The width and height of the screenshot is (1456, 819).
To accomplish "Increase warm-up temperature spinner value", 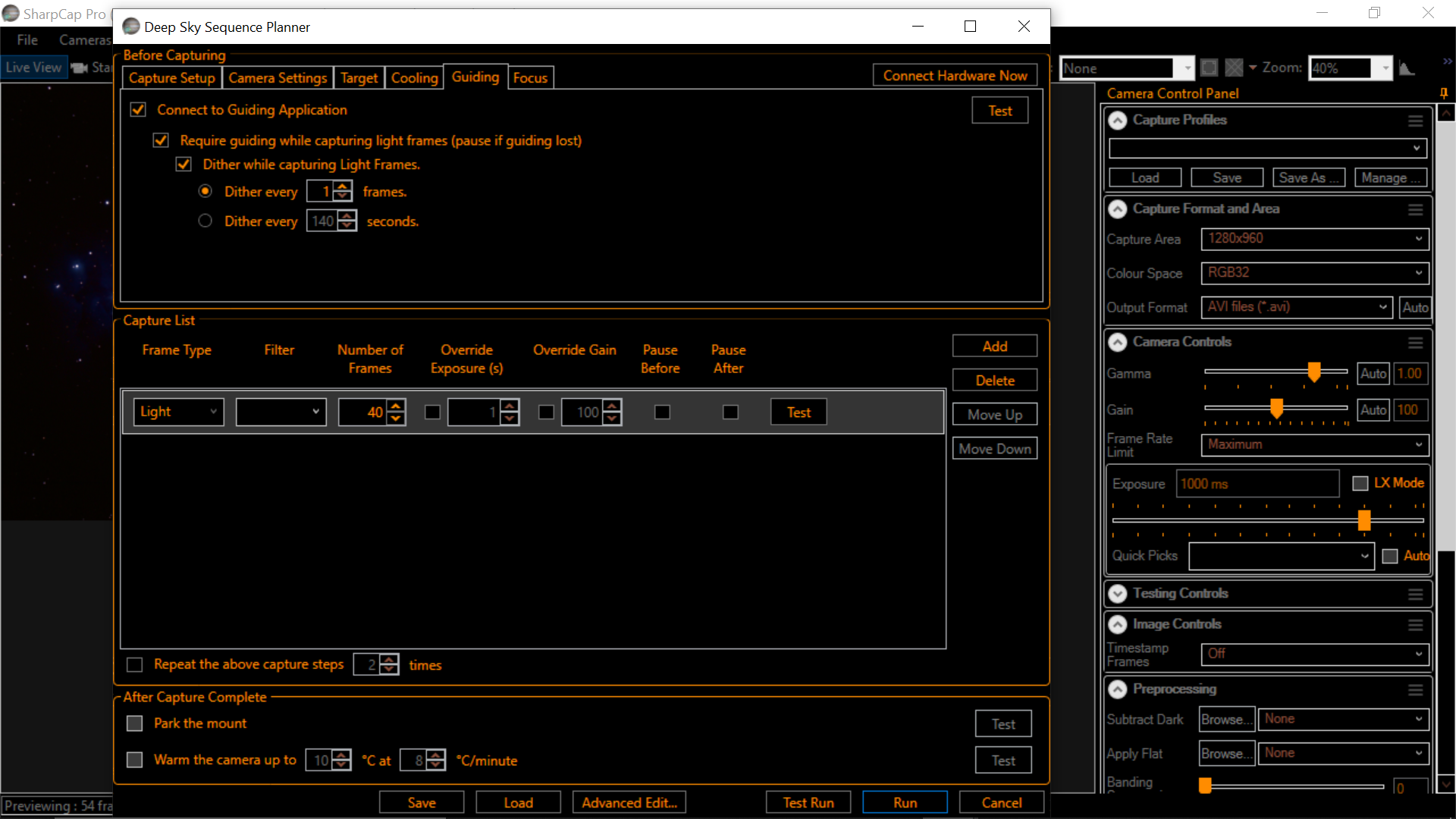I will click(x=342, y=755).
